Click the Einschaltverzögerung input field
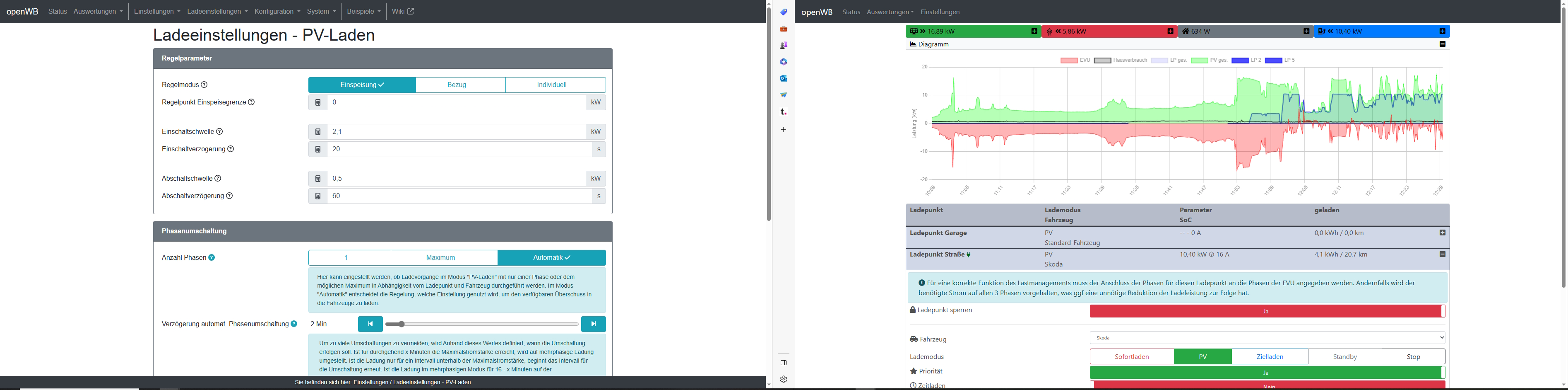The width and height of the screenshot is (1568, 390). tap(459, 149)
